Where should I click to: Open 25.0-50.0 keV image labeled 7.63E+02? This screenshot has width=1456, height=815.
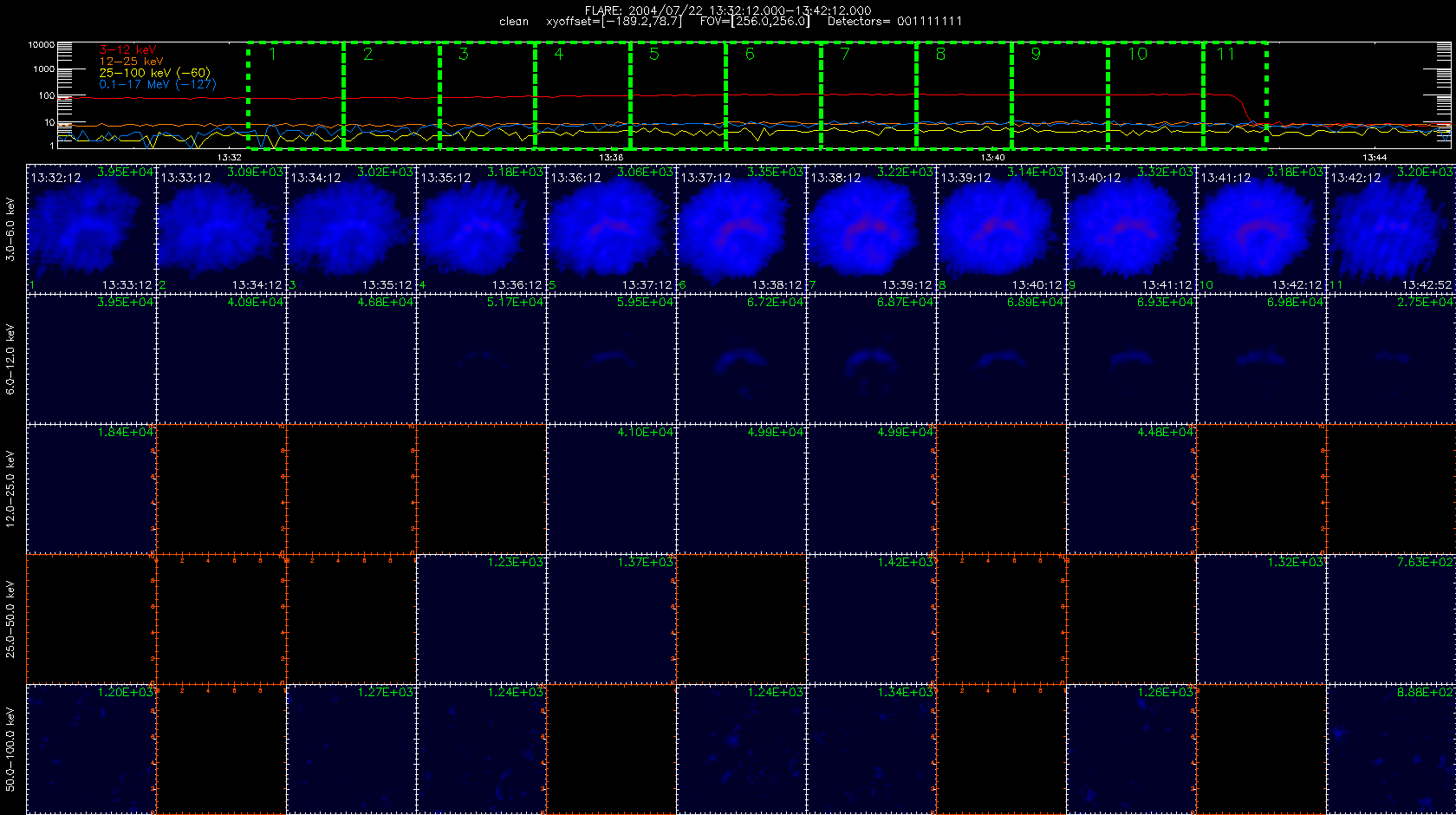1391,619
